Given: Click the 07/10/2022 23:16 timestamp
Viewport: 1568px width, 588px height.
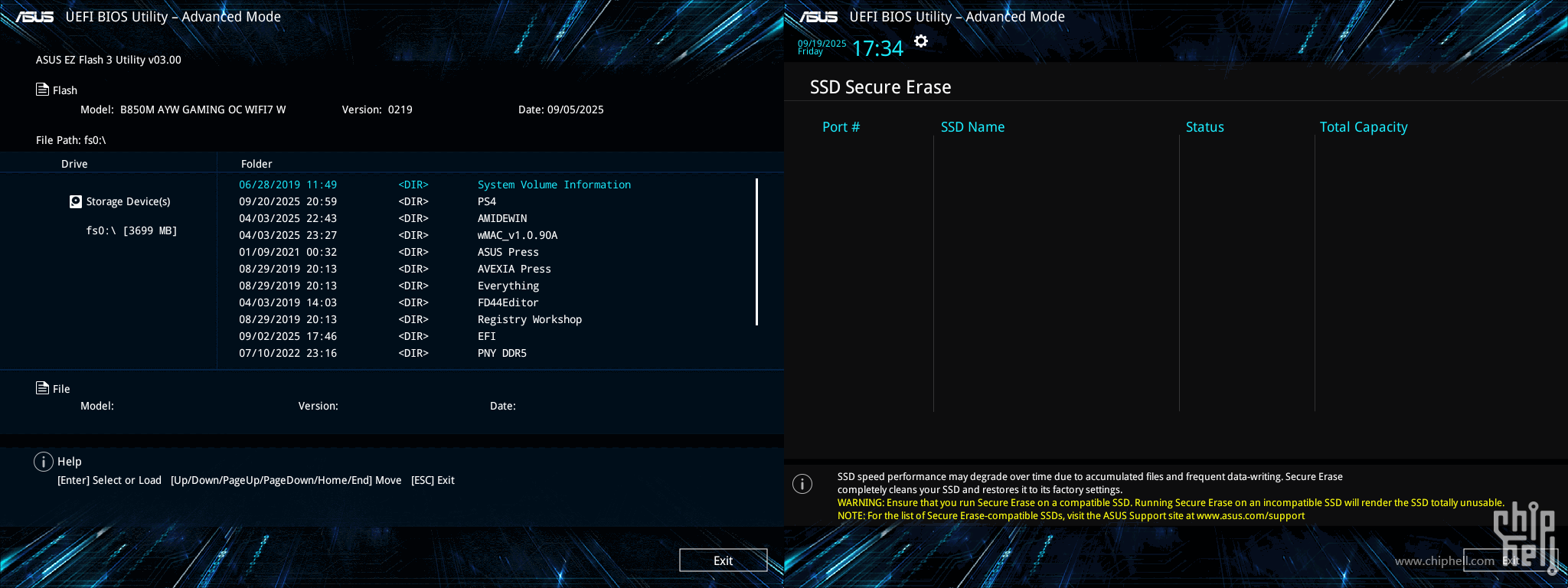Looking at the screenshot, I should (288, 353).
